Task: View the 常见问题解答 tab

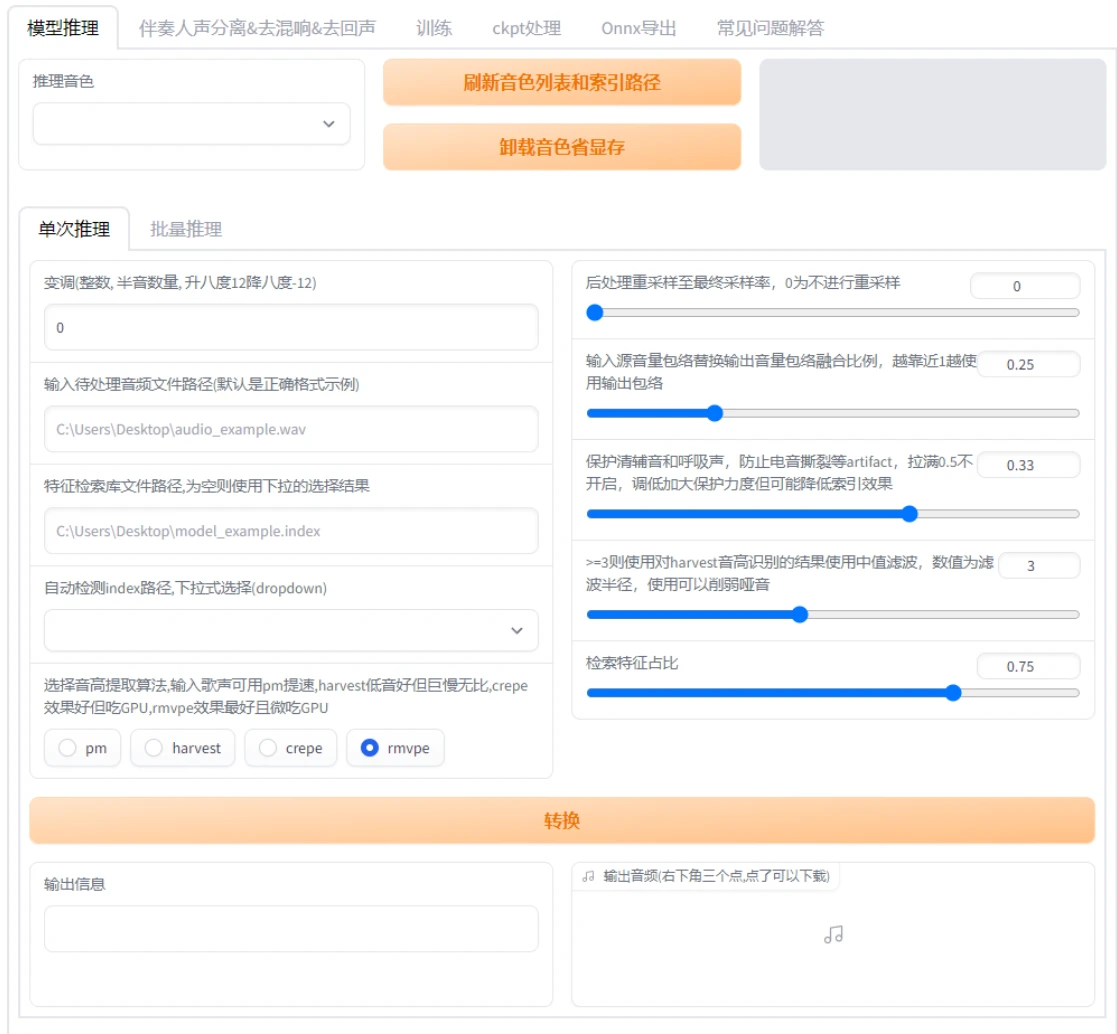Action: (767, 29)
